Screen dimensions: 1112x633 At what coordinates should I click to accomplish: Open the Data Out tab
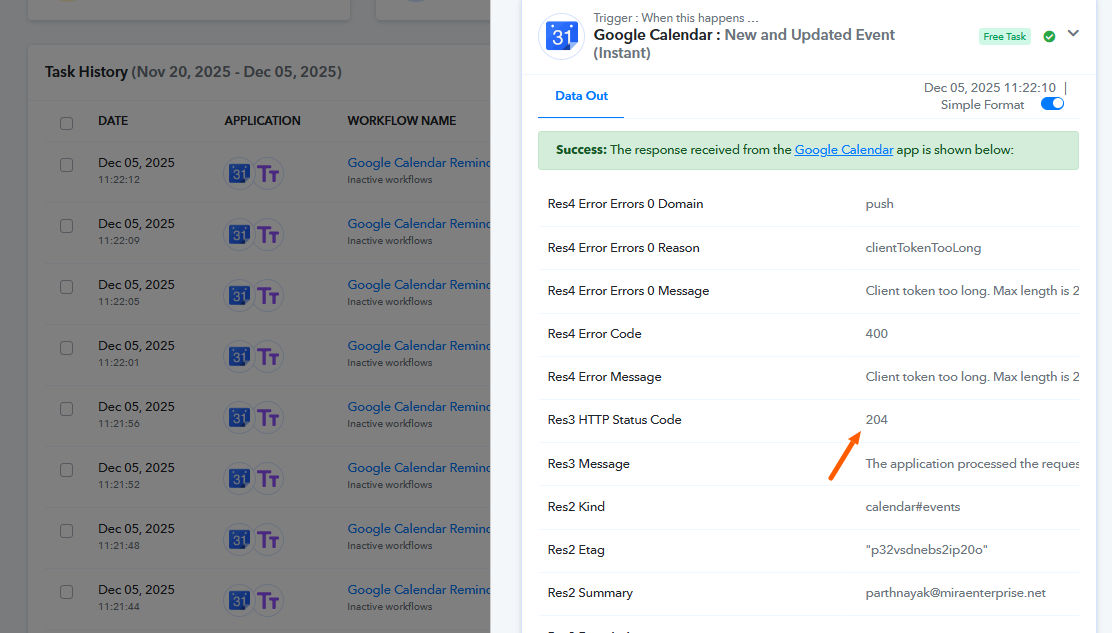coord(582,96)
